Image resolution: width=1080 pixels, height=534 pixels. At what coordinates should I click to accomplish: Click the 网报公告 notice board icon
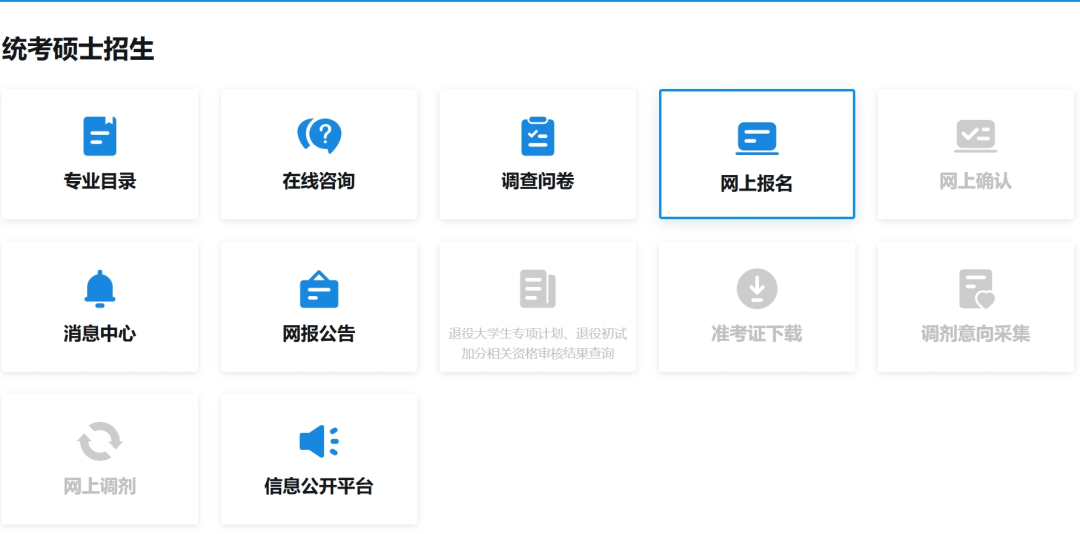point(319,289)
